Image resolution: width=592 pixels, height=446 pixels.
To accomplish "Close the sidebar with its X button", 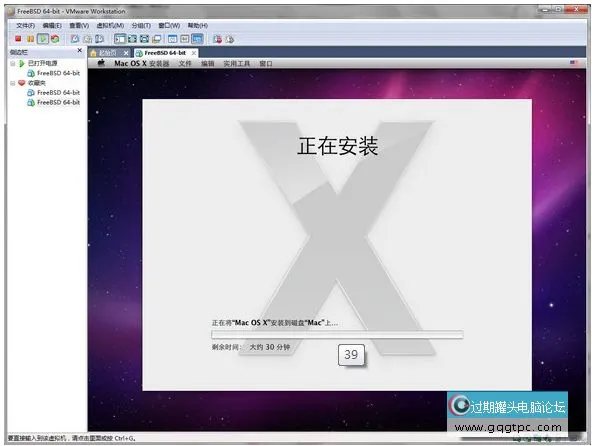I will (x=79, y=50).
